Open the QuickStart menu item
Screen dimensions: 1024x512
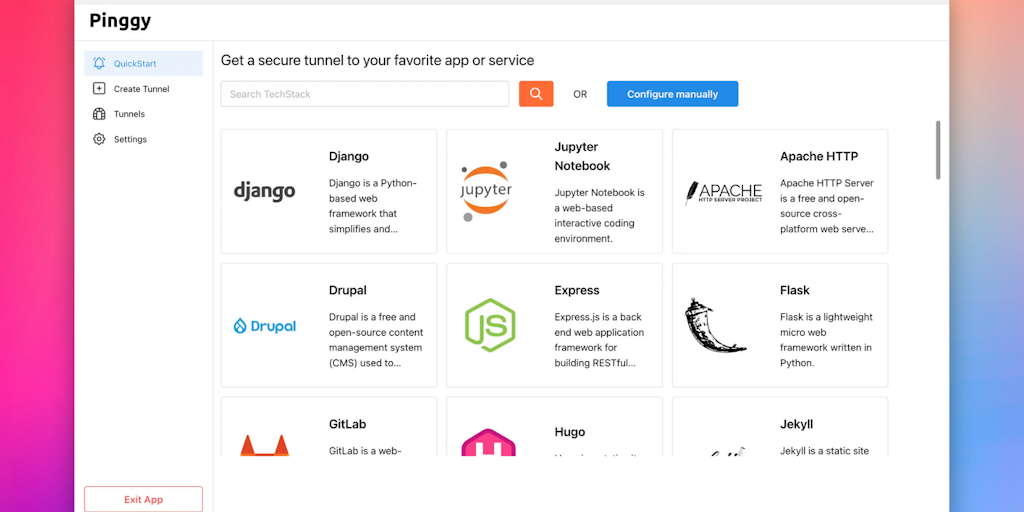tap(135, 64)
